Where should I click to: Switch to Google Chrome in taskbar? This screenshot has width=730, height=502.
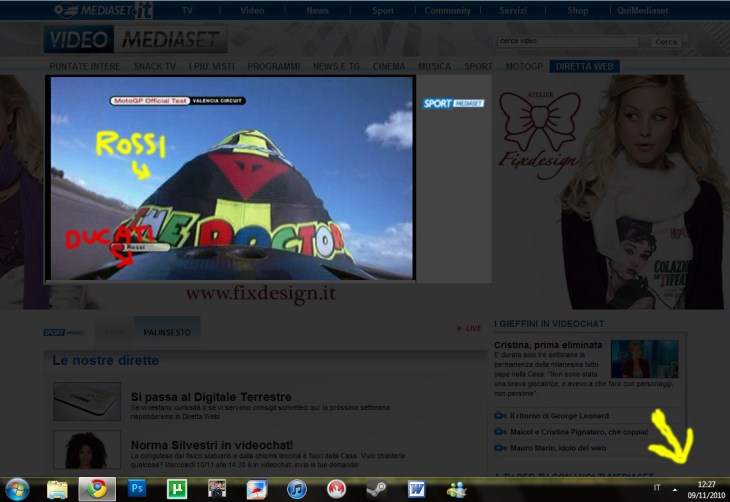pyautogui.click(x=96, y=489)
